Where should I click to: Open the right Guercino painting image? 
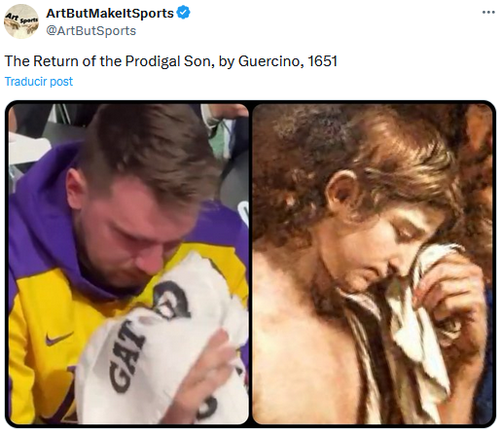tap(372, 264)
